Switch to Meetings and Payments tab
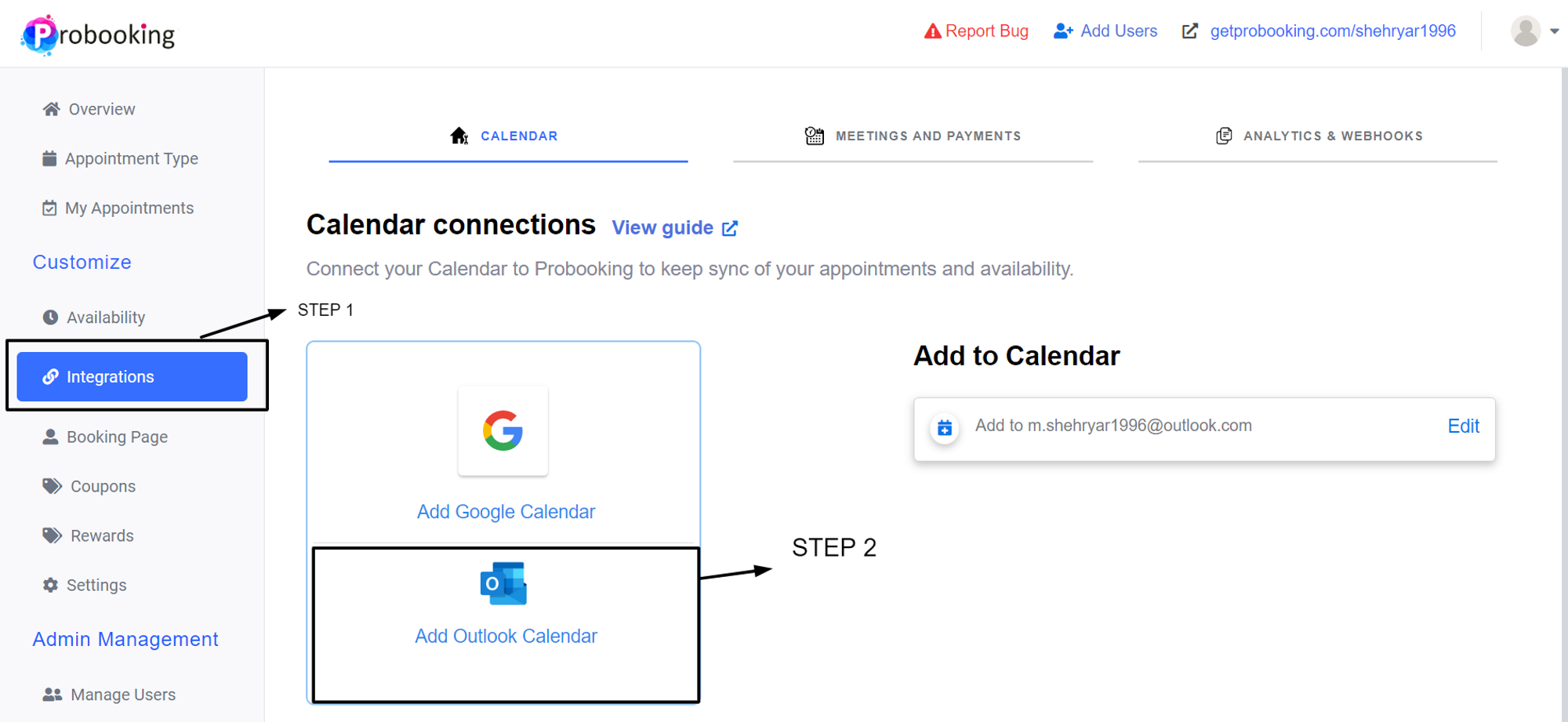Screen dimensions: 1568x722 (913, 136)
